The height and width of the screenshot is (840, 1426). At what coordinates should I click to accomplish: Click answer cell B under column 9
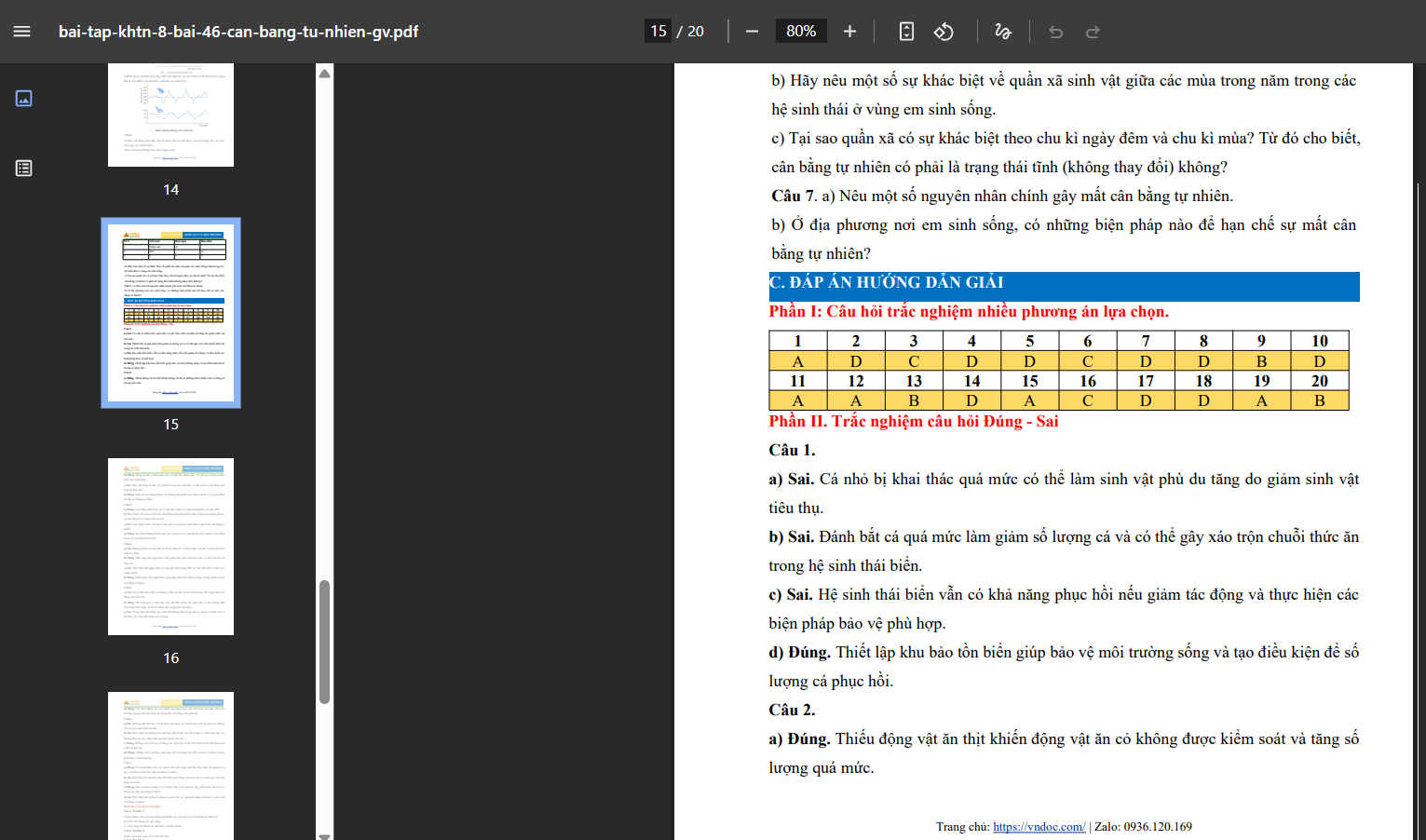(1261, 361)
